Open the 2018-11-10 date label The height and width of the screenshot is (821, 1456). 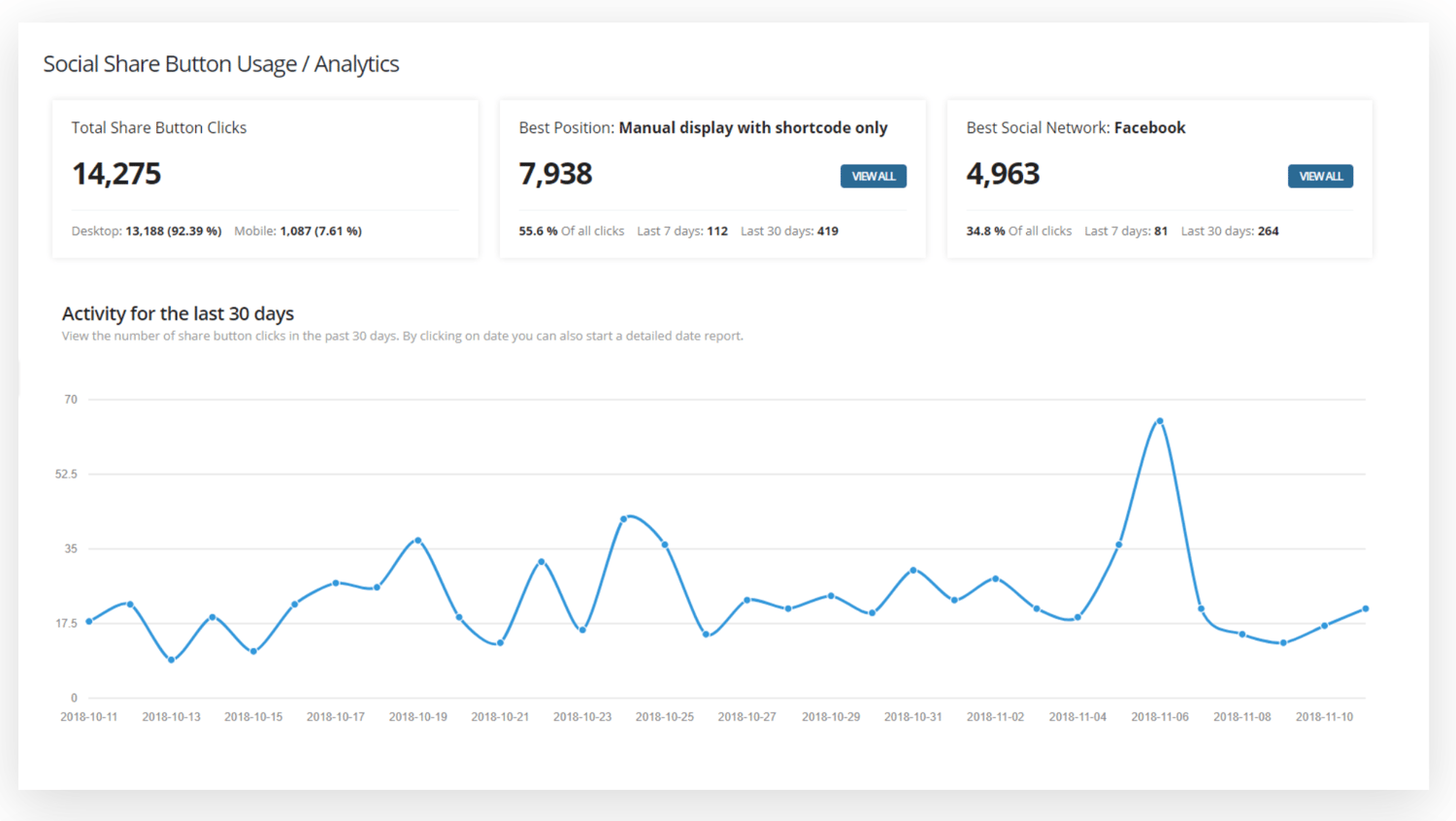click(1324, 717)
